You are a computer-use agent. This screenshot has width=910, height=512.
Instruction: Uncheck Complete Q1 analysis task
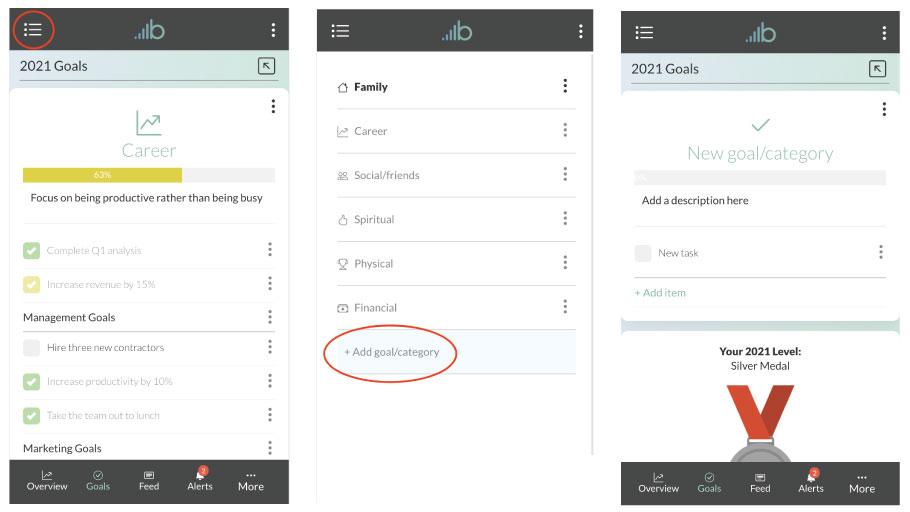[x=32, y=250]
